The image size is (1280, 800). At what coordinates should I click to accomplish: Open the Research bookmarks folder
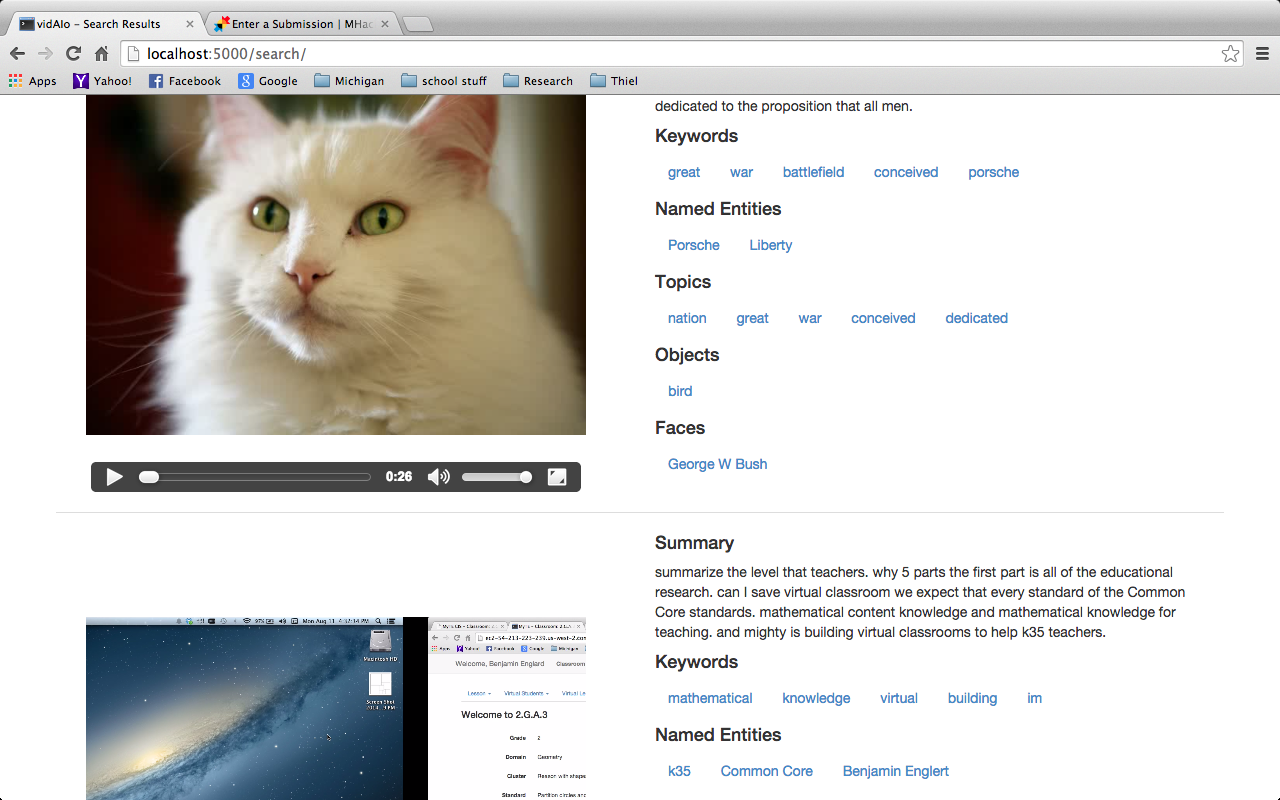coord(538,81)
